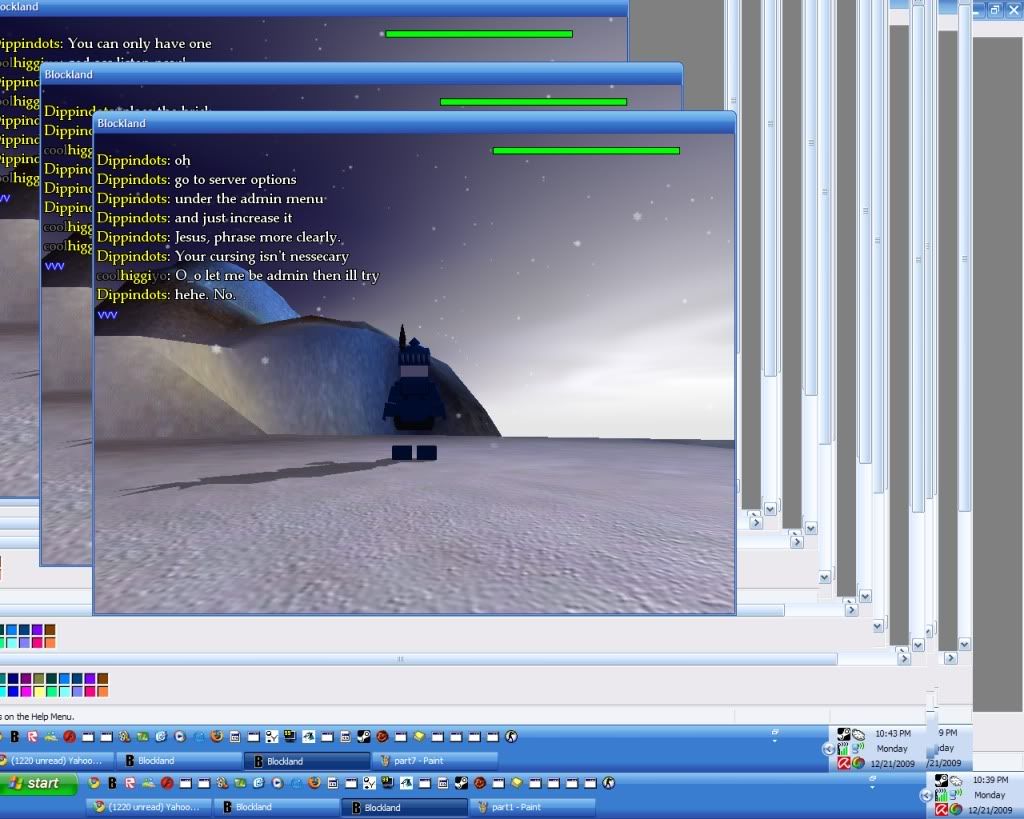Switch to the inactive Blockland button in bottom taskbar
Screen dimensions: 1024x819
(277, 807)
